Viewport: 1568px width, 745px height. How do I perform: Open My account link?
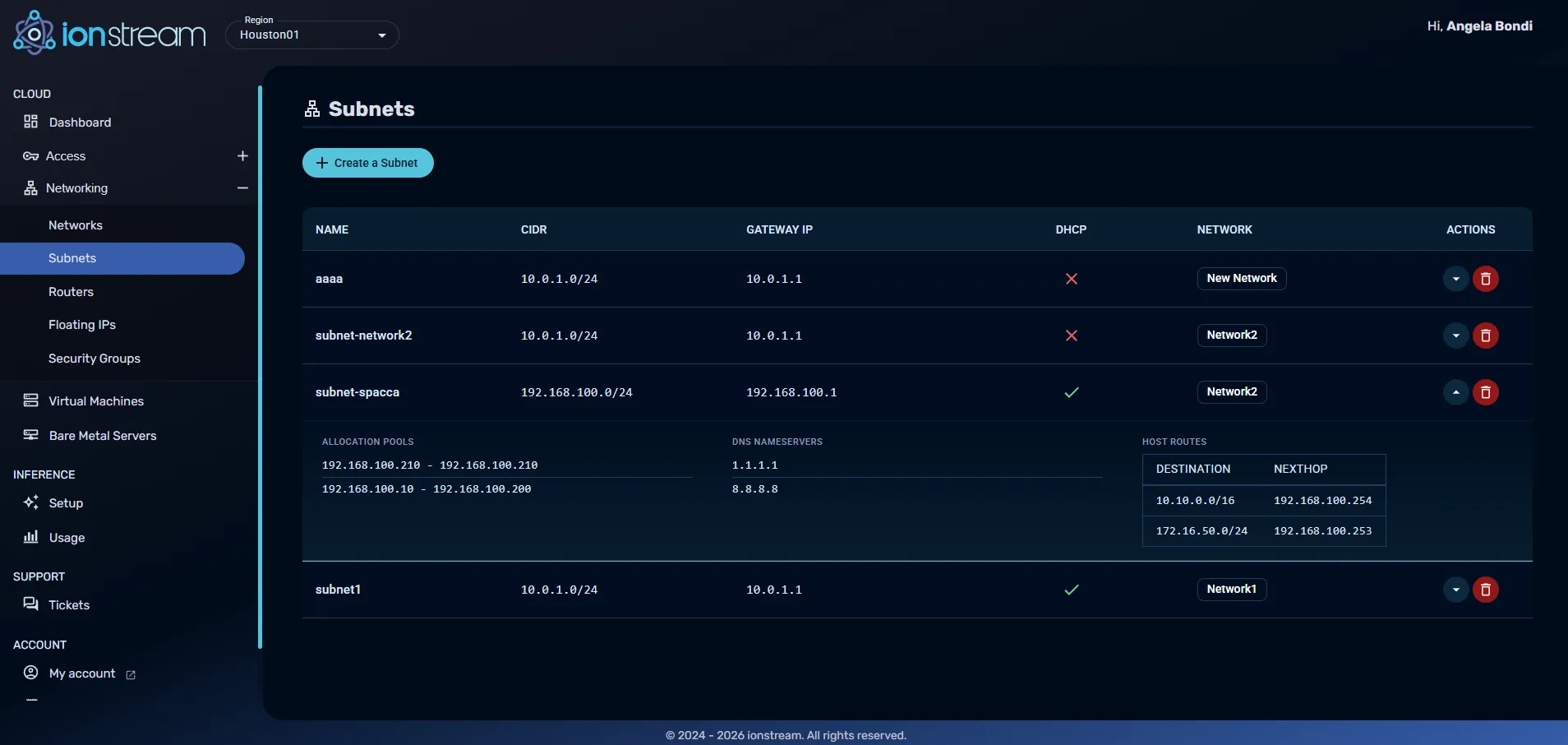82,673
